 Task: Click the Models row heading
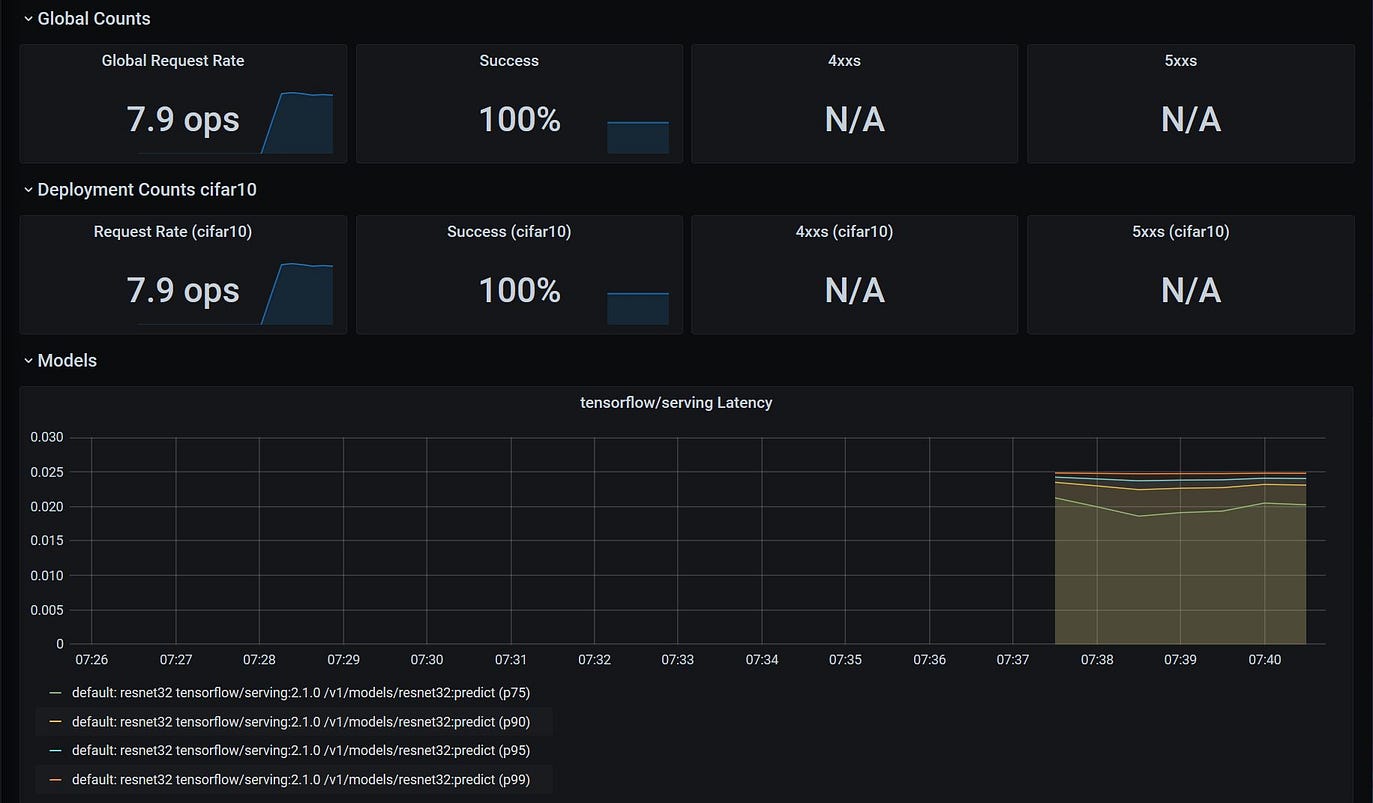67,361
